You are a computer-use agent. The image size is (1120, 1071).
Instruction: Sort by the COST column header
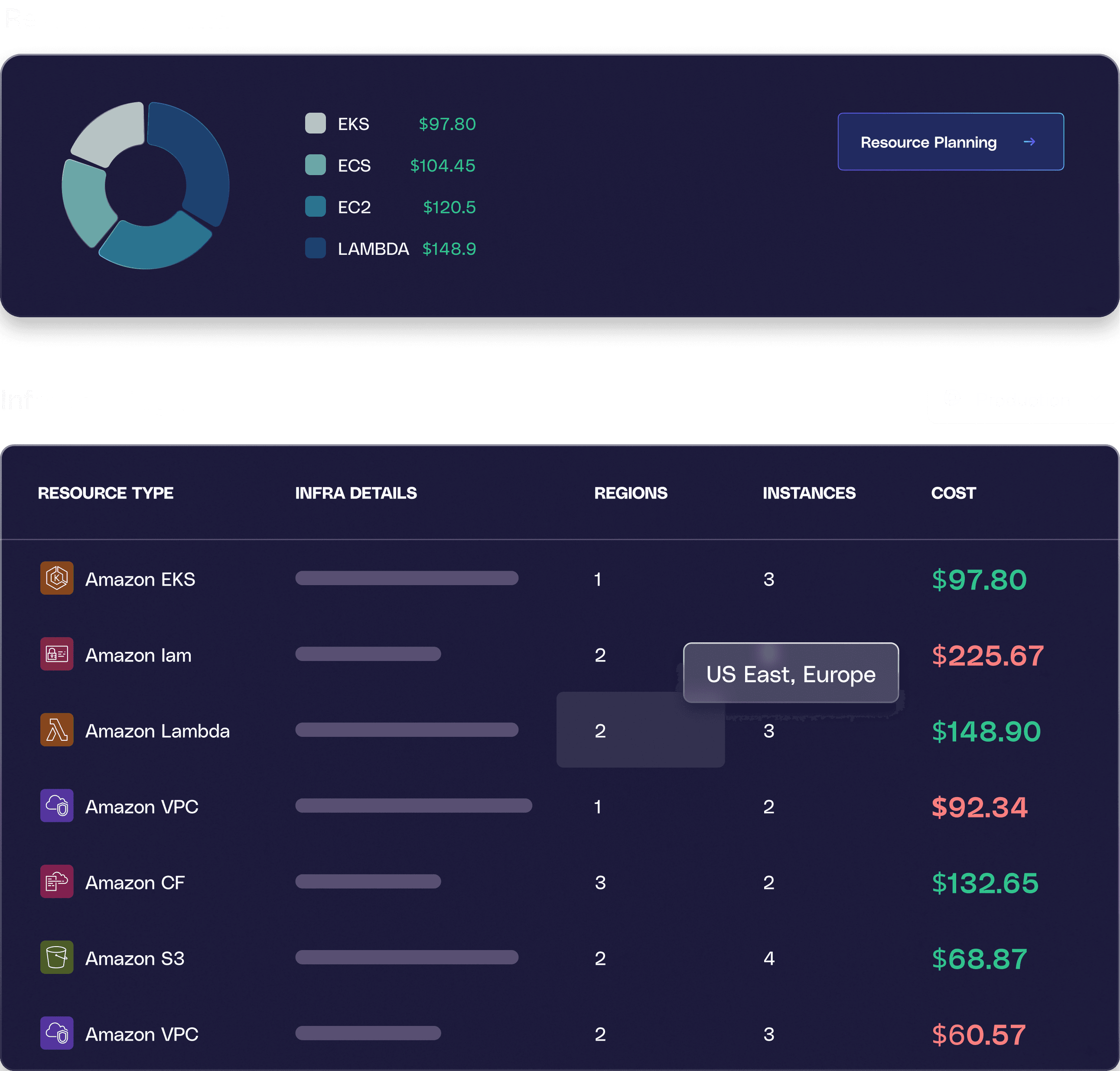click(953, 493)
